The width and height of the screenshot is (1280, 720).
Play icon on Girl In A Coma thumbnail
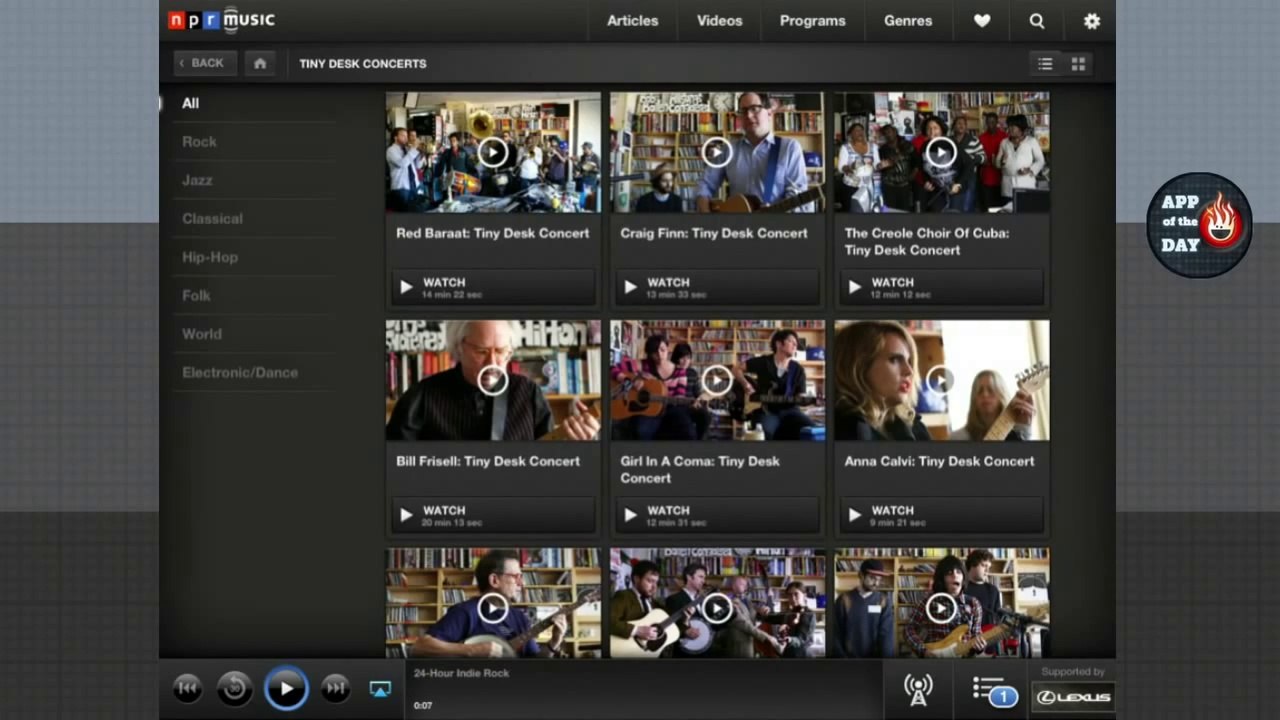(717, 380)
